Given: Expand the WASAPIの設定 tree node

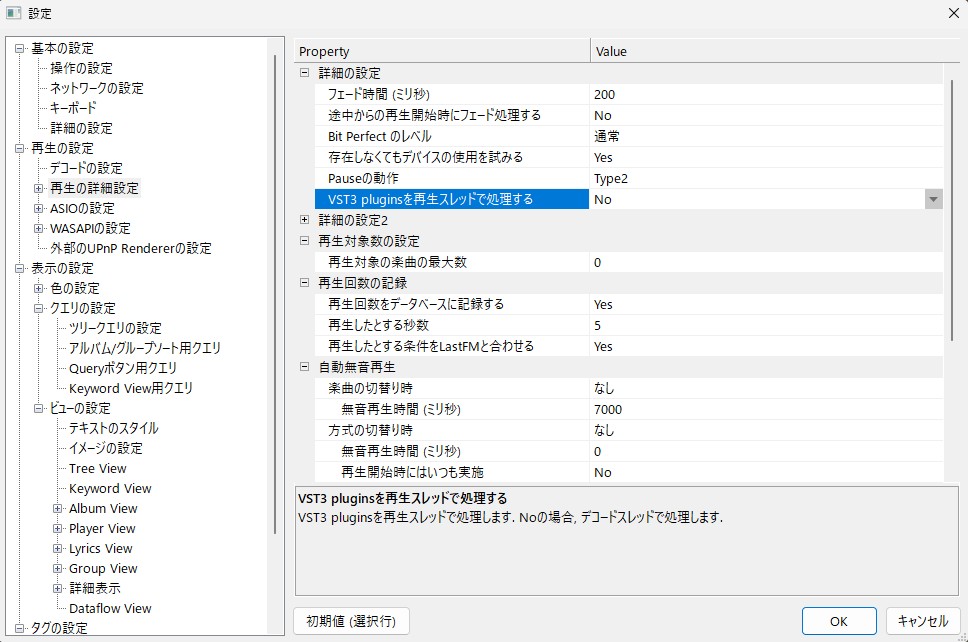Looking at the screenshot, I should [39, 228].
